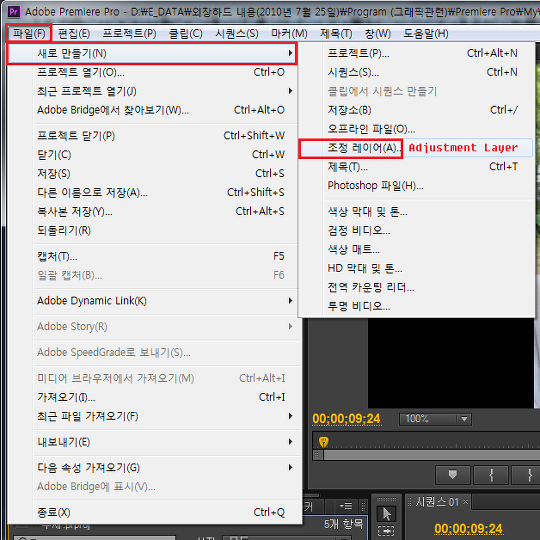This screenshot has width=540, height=540.
Task: Select the Track Select tool
Action: coord(386,531)
